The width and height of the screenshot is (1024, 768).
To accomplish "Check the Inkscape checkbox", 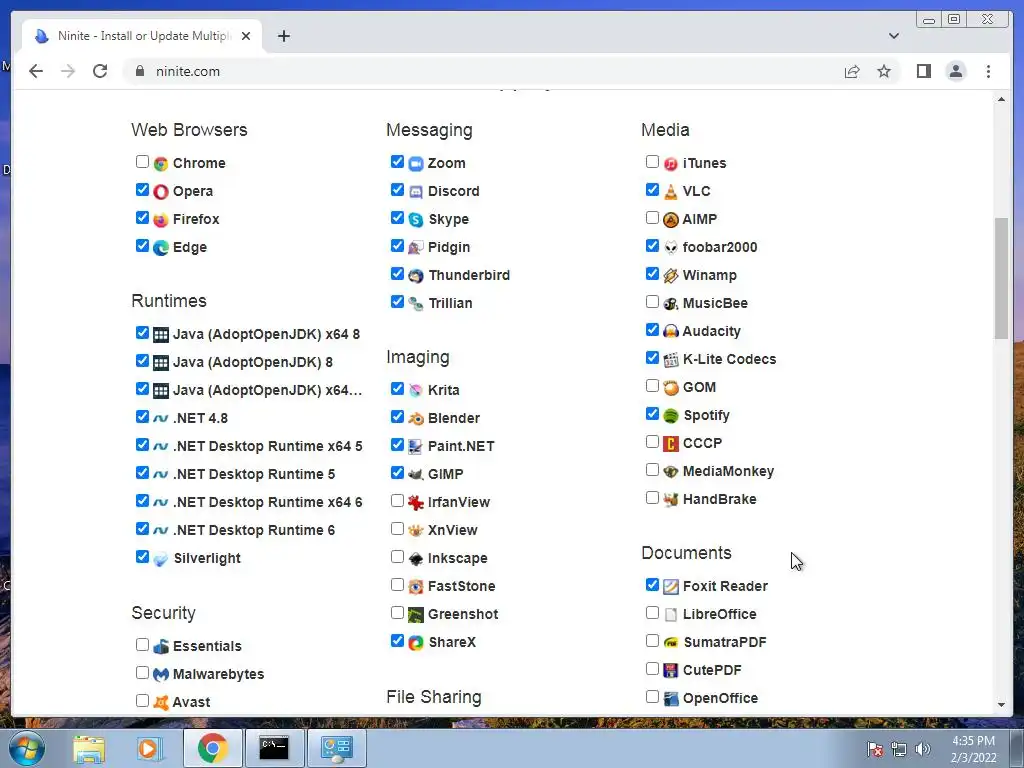I will tap(397, 556).
